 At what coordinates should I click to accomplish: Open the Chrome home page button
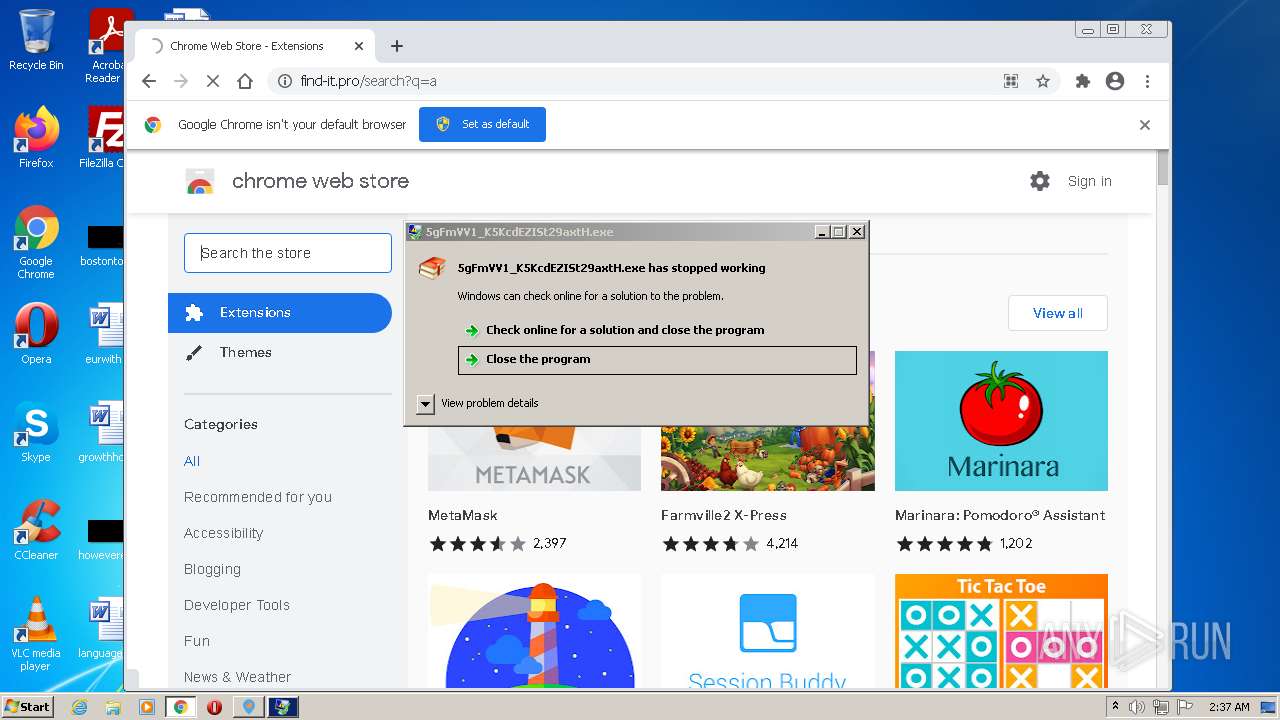point(245,81)
